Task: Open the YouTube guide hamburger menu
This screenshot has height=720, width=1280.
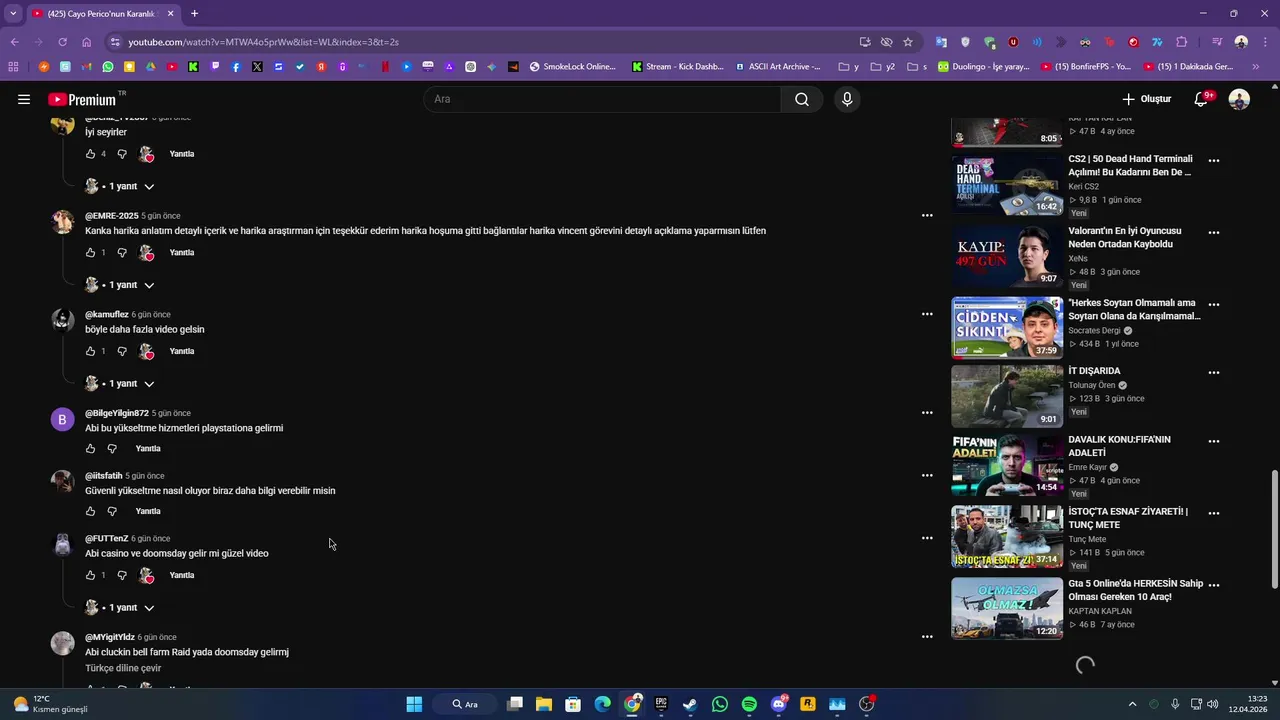Action: [24, 99]
